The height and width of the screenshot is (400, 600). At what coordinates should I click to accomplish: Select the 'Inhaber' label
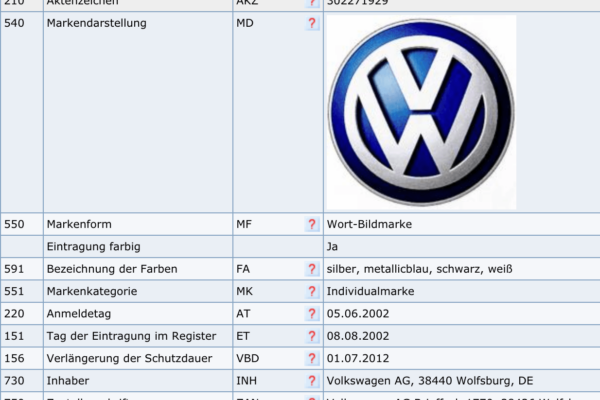click(68, 381)
